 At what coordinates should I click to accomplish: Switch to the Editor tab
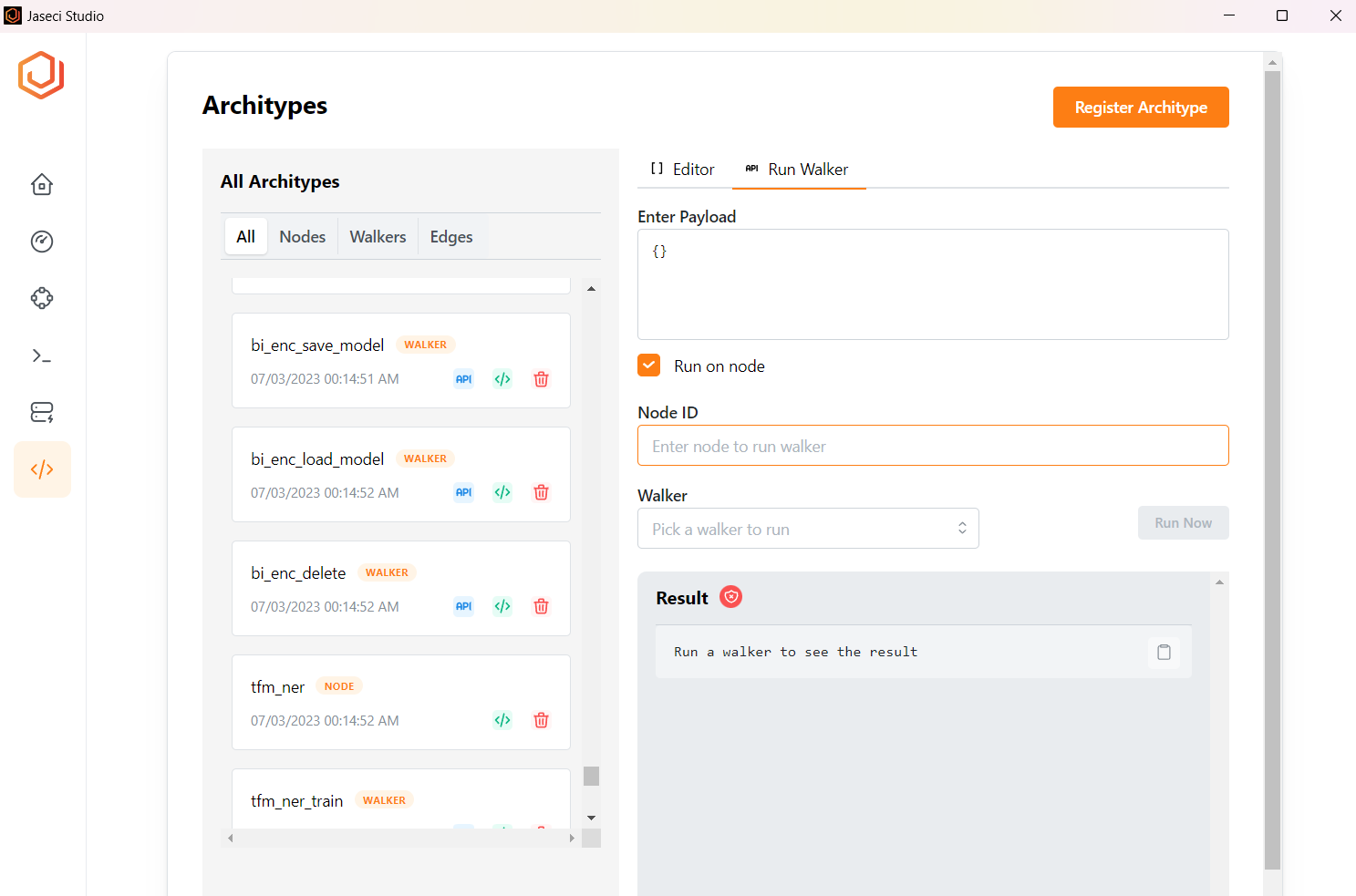coord(683,170)
